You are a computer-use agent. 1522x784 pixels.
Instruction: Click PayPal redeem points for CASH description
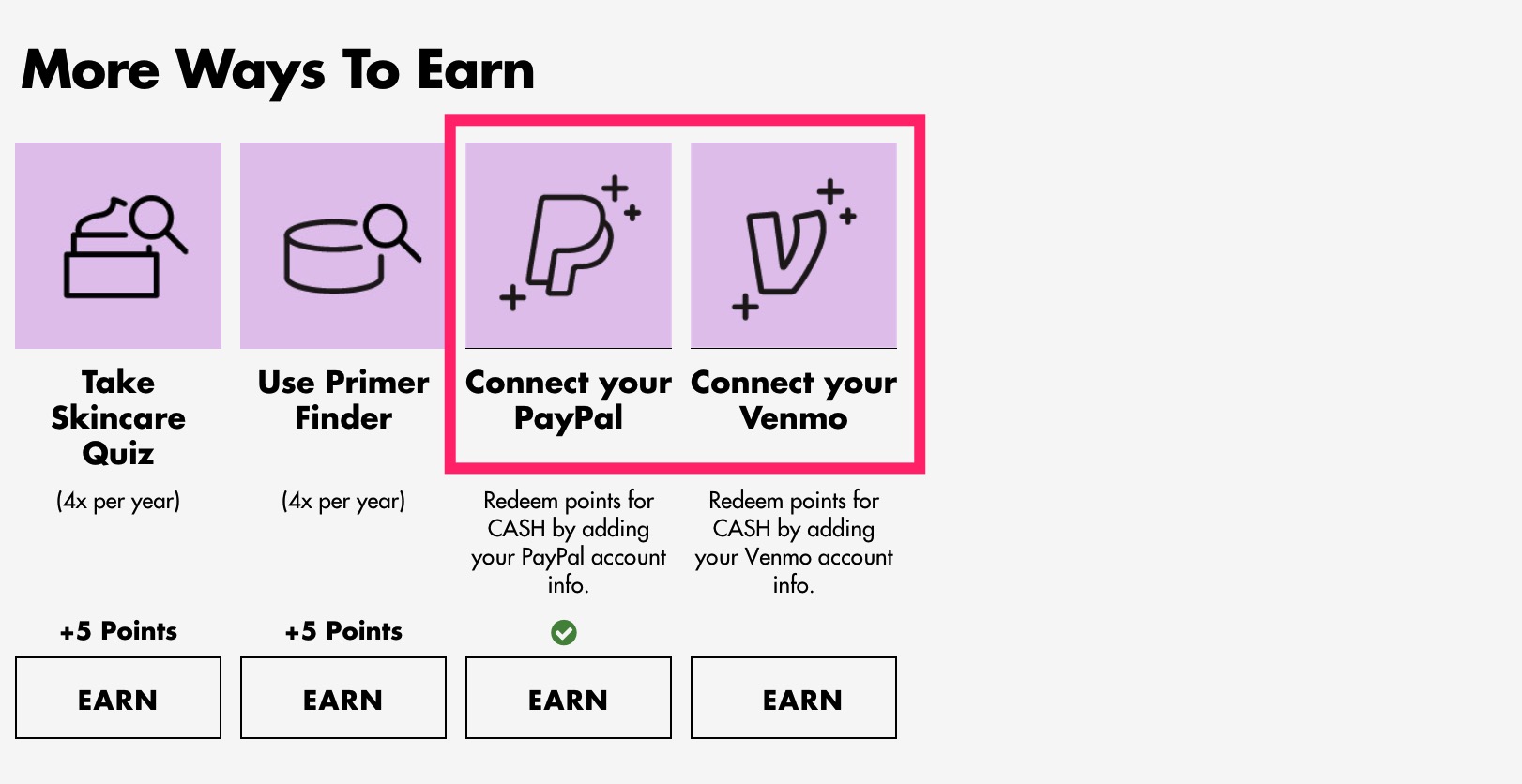(569, 542)
